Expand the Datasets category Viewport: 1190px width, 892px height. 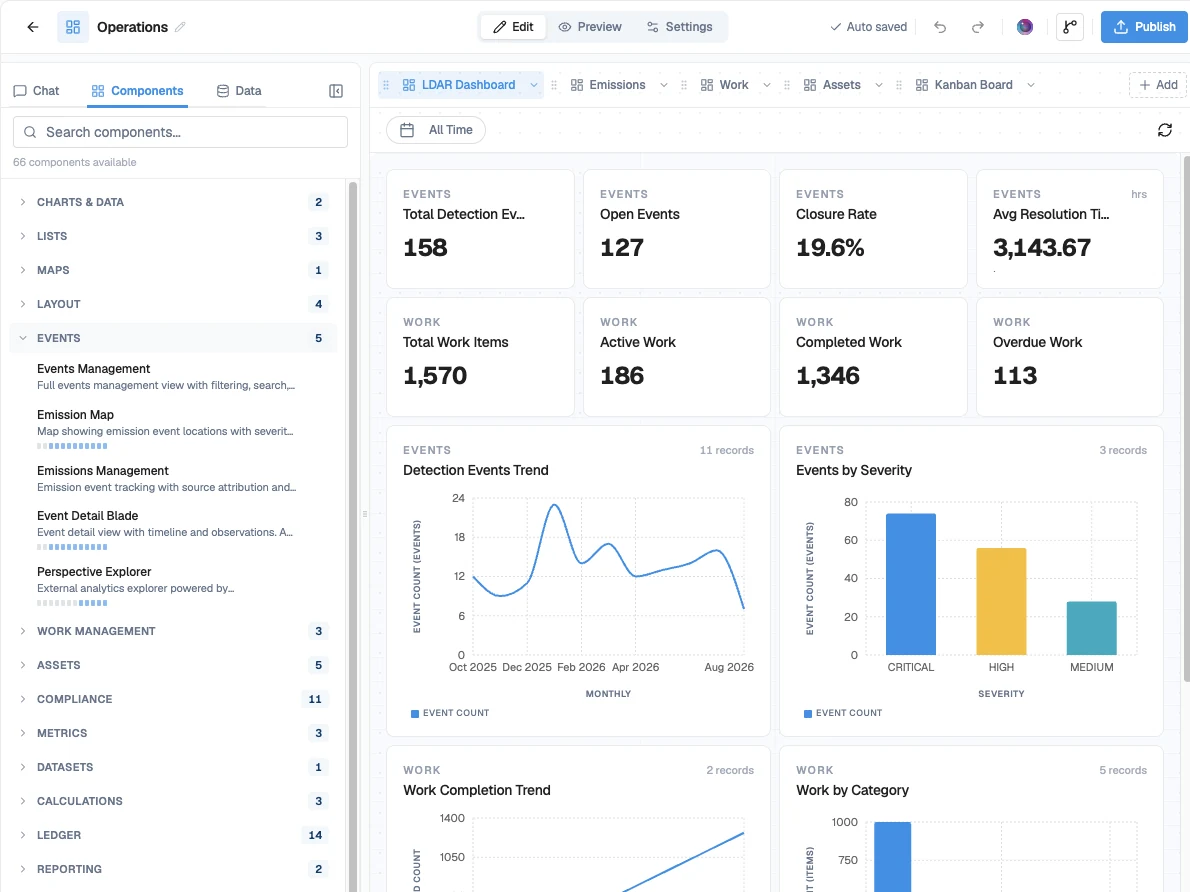[x=173, y=767]
